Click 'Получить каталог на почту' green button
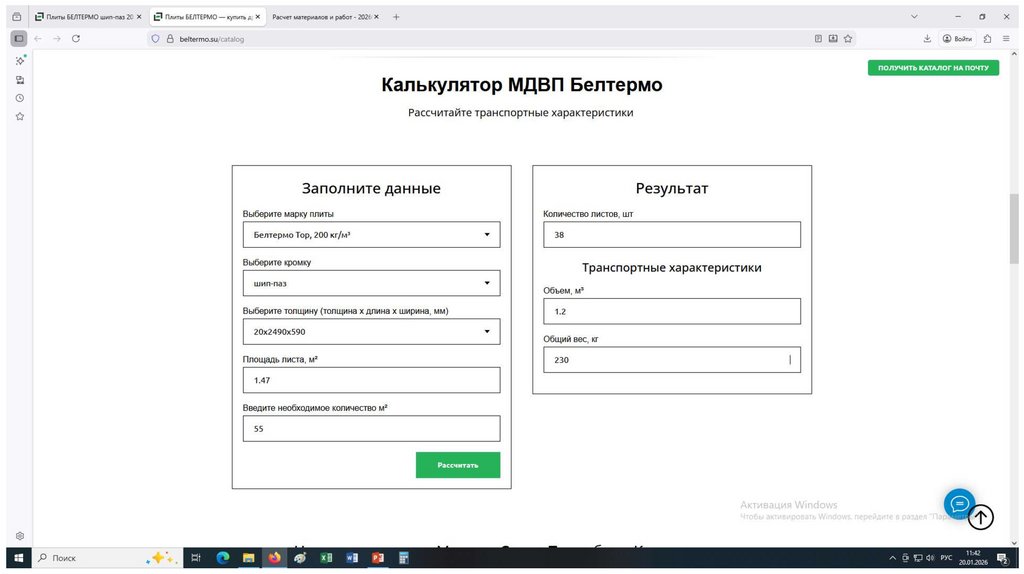1024x574 pixels. (x=933, y=68)
